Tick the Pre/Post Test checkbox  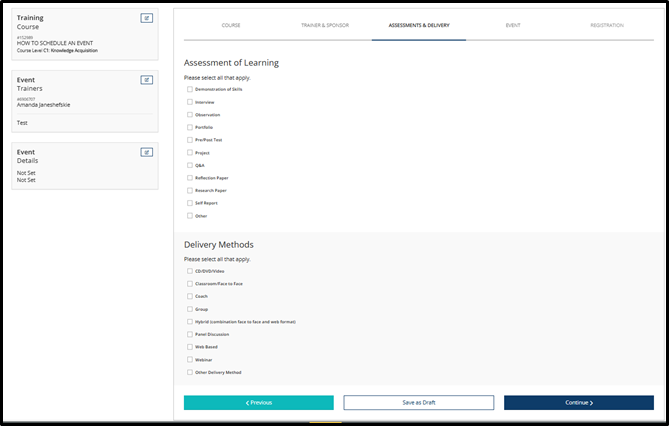[190, 140]
